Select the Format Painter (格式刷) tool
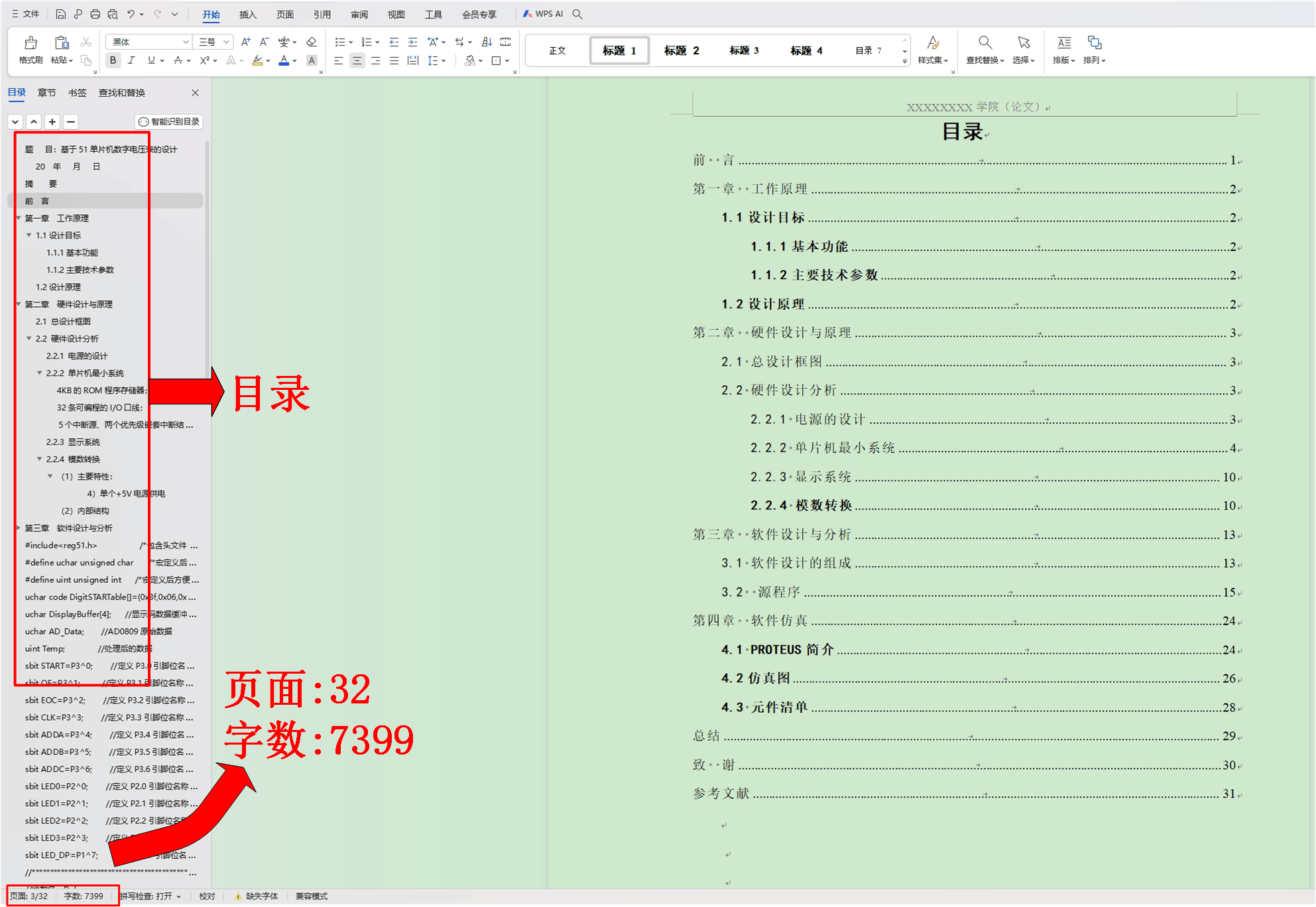 click(x=30, y=50)
